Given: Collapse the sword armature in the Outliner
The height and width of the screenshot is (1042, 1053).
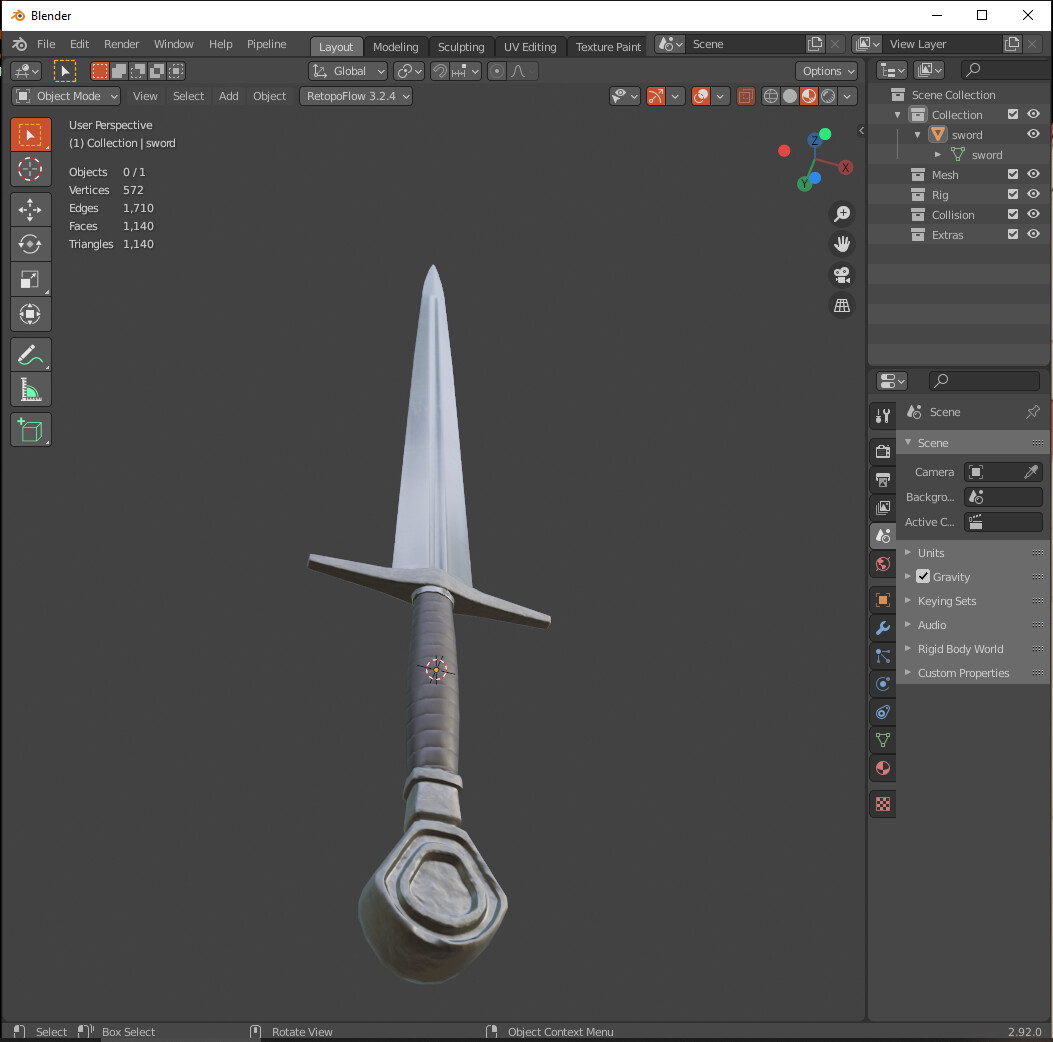Looking at the screenshot, I should pyautogui.click(x=918, y=134).
